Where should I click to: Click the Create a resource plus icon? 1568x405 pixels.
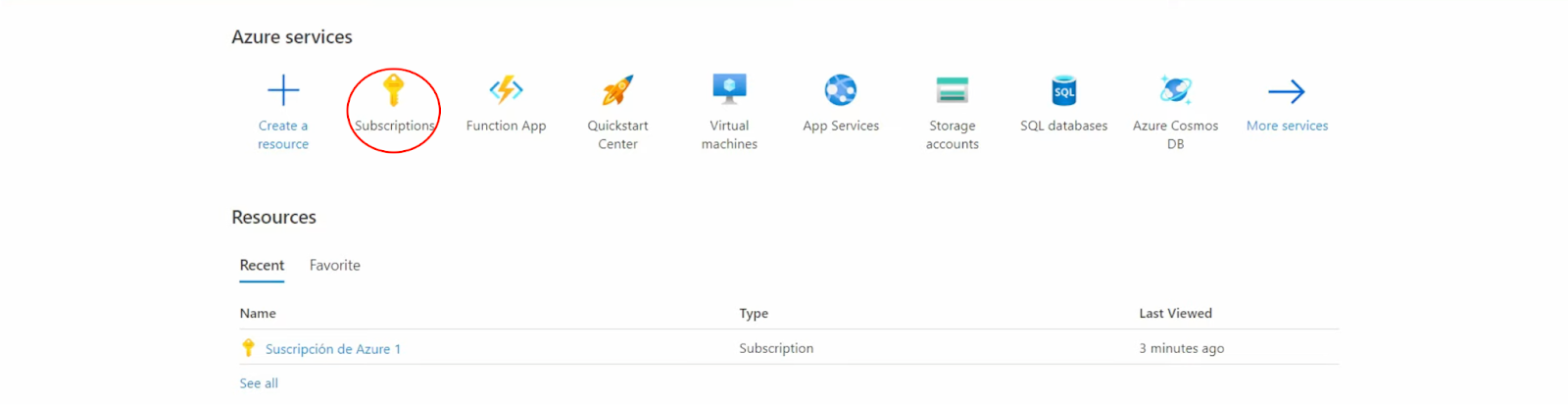tap(283, 90)
